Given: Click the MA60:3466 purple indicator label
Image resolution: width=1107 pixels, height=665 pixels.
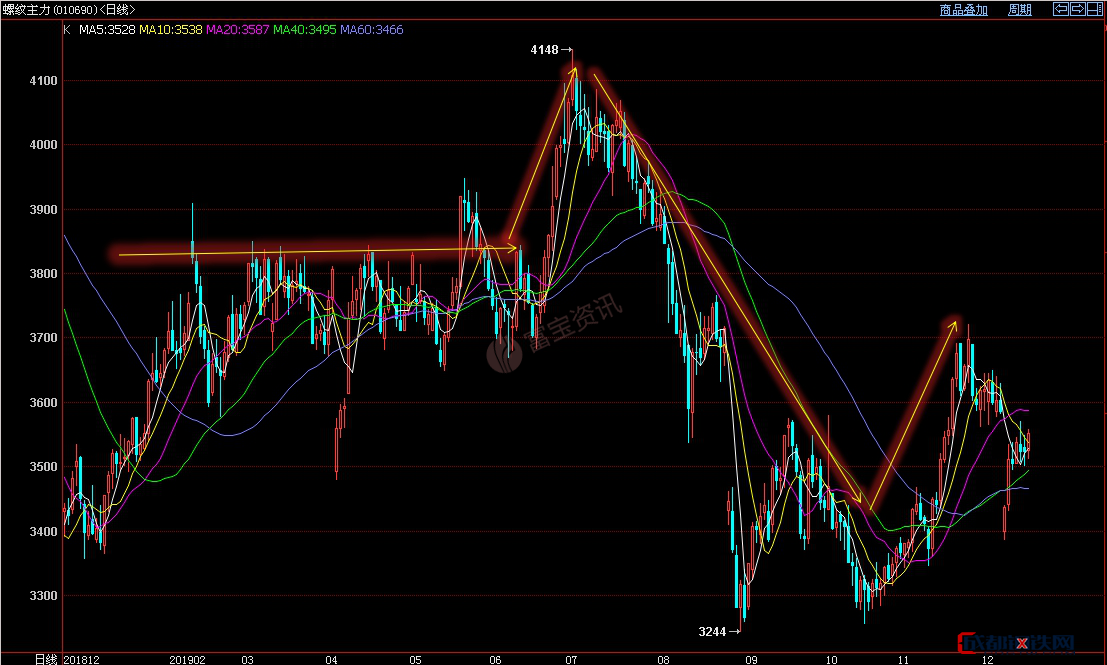Looking at the screenshot, I should pos(372,30).
